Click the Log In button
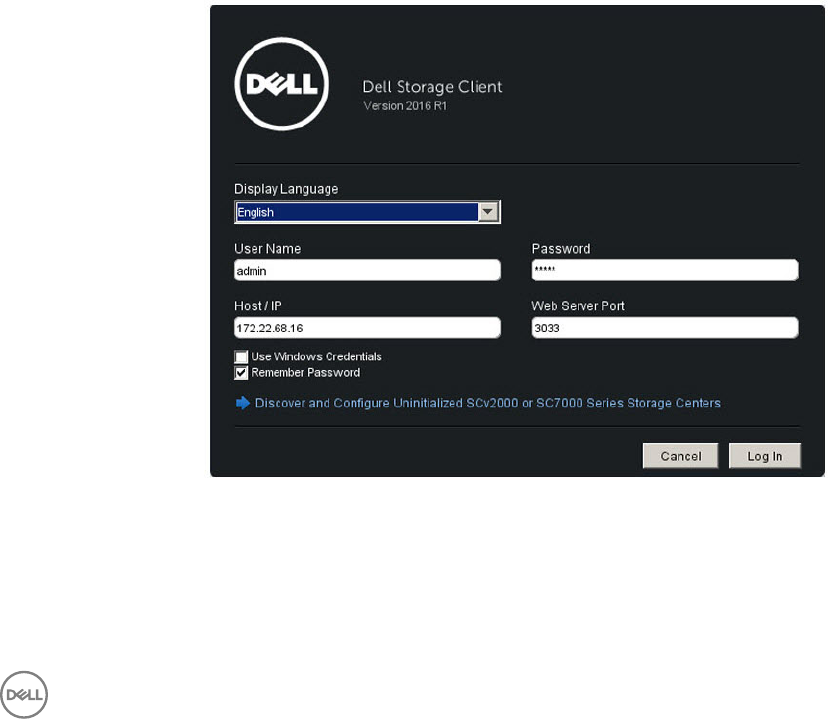 764,456
